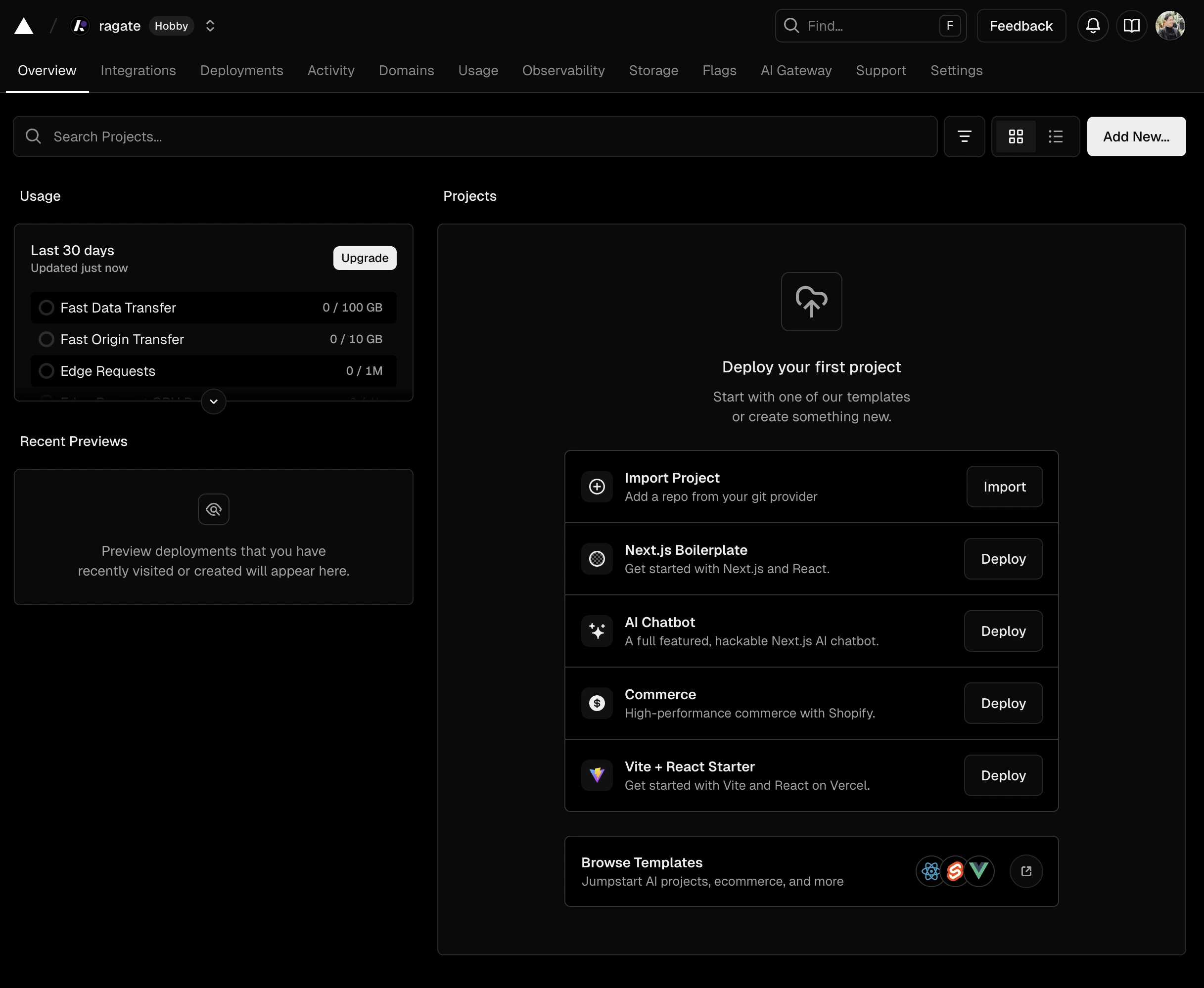Click the Vercel triangle logo
This screenshot has width=1204, height=988.
pyautogui.click(x=23, y=26)
